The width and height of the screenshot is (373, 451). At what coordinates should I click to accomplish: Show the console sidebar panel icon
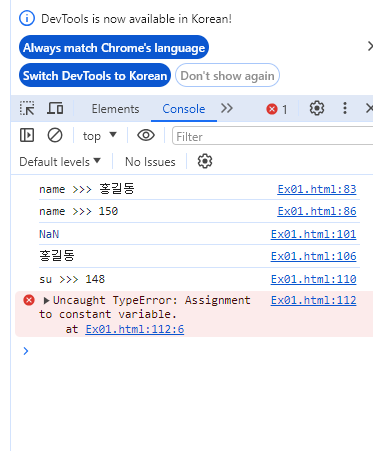[x=27, y=135]
